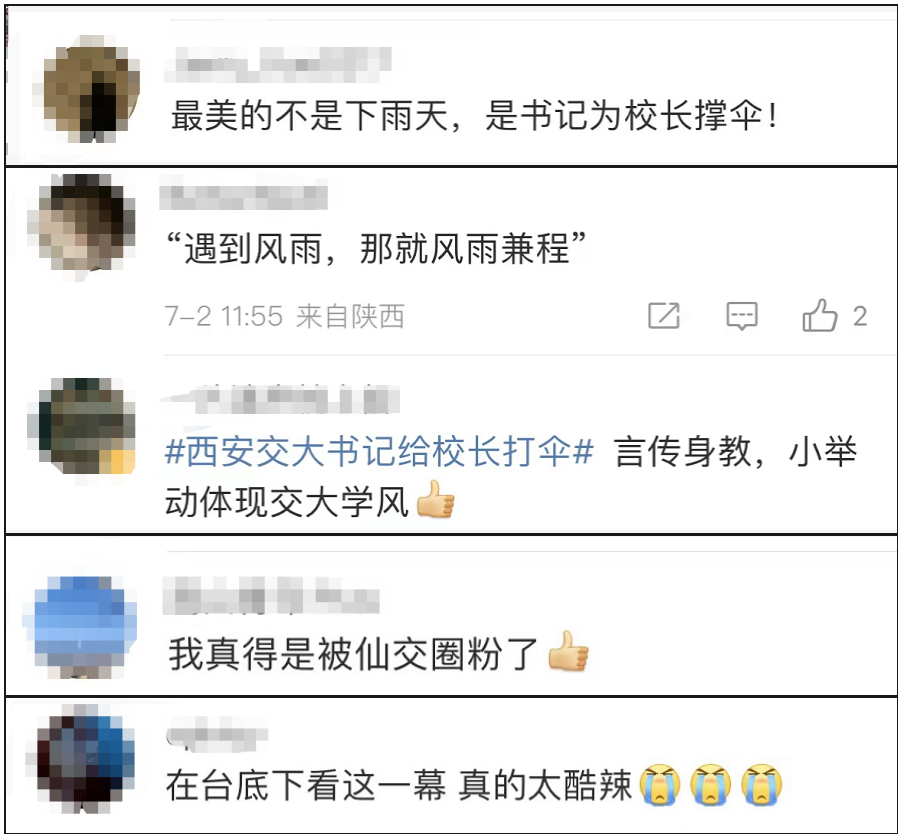
Task: Select comment text 最美的不是下雨天，是书记为校长撑伞
Action: point(475,116)
